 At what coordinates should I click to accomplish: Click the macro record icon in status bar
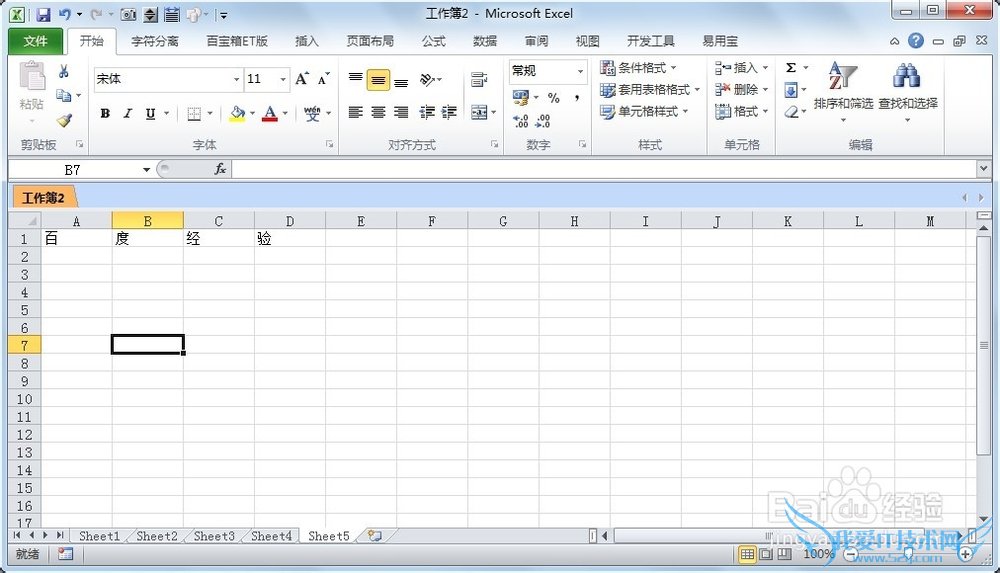[65, 554]
